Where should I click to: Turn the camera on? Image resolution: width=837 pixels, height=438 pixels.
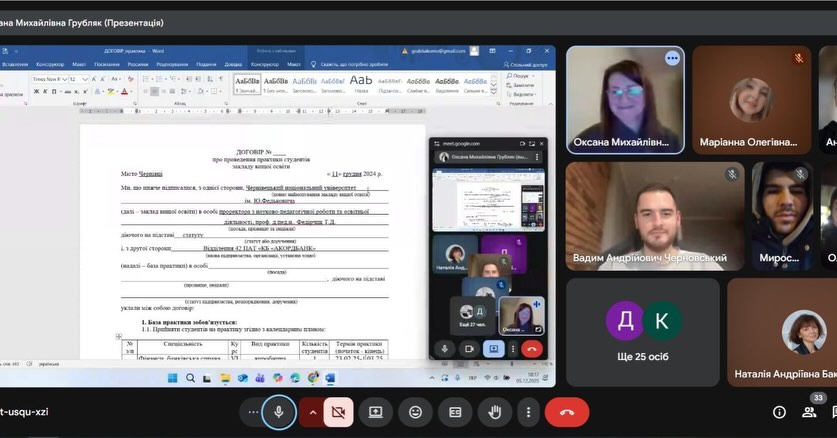tap(339, 412)
